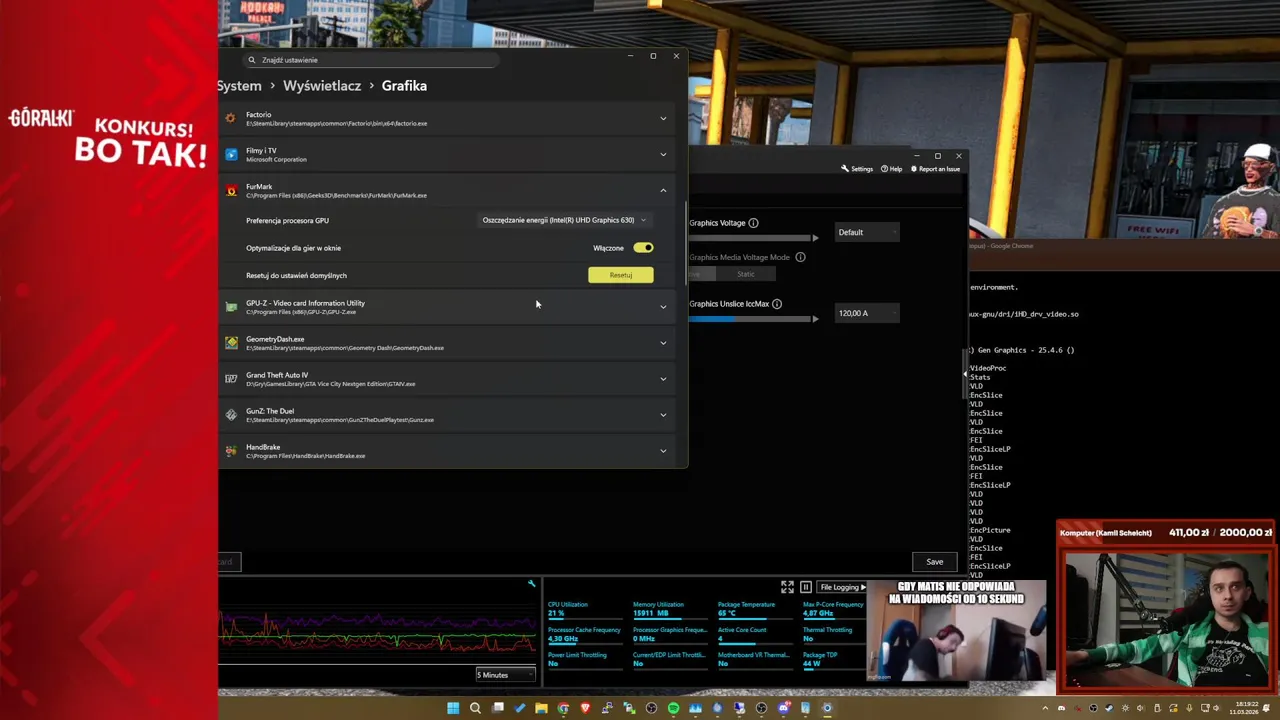
Task: Click the File Logging button
Action: [x=842, y=587]
